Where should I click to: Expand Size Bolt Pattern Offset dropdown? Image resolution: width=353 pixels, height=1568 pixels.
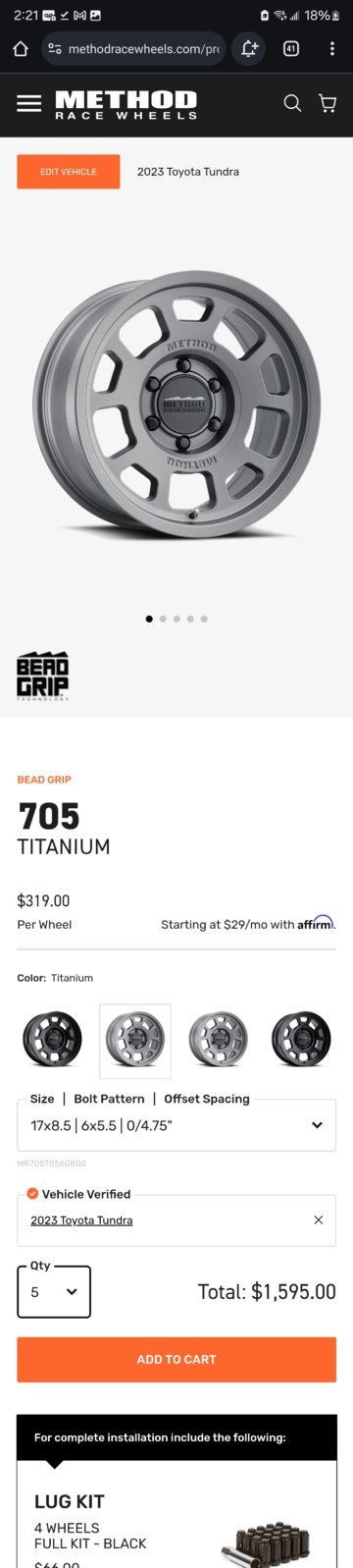pos(176,1125)
